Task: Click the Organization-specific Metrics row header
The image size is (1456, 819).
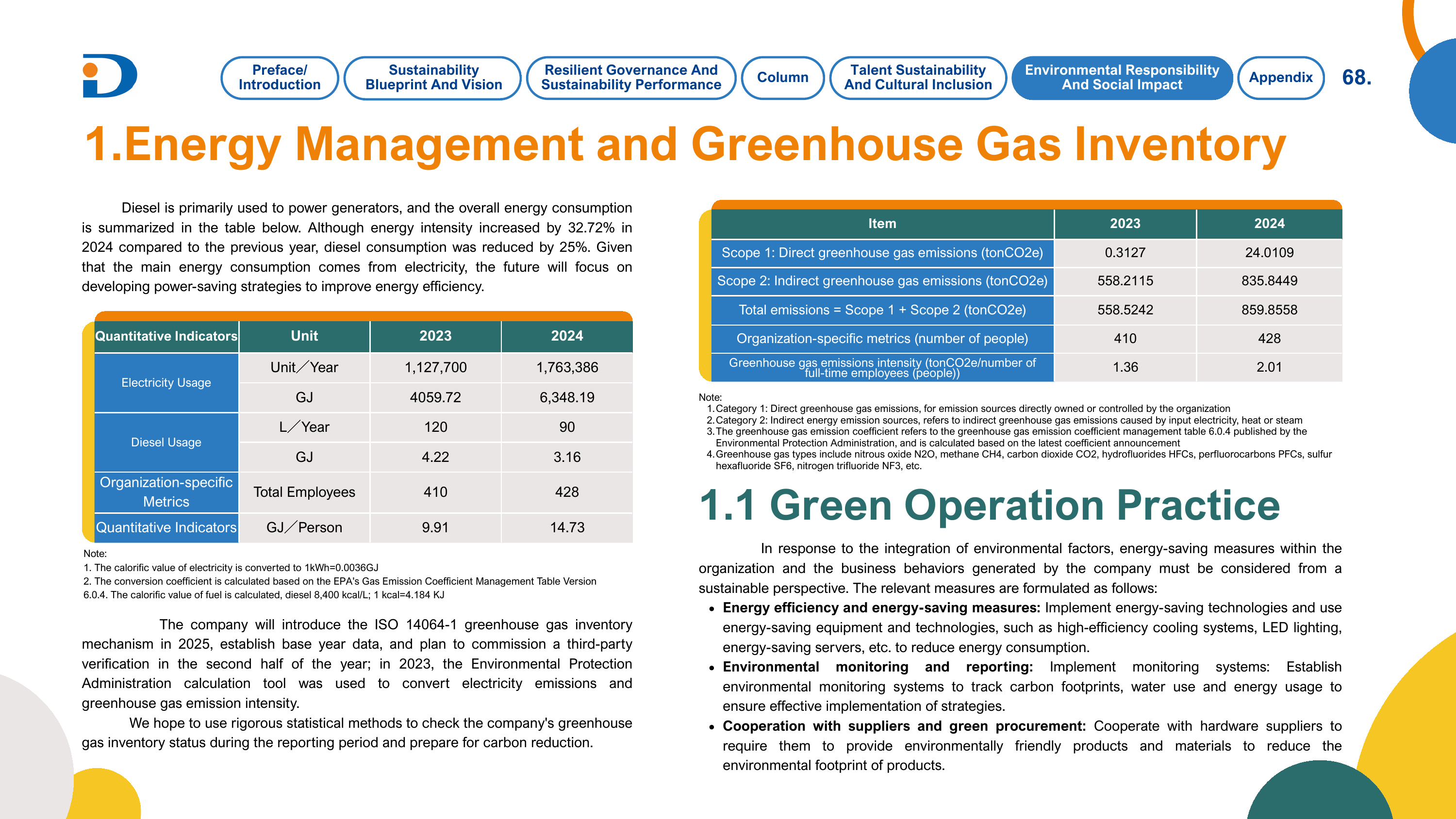Action: (166, 491)
